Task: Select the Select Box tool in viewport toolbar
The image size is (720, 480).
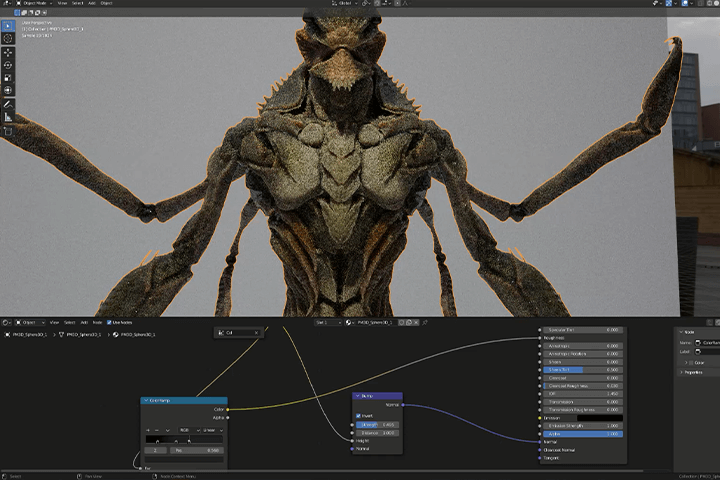Action: (x=8, y=26)
